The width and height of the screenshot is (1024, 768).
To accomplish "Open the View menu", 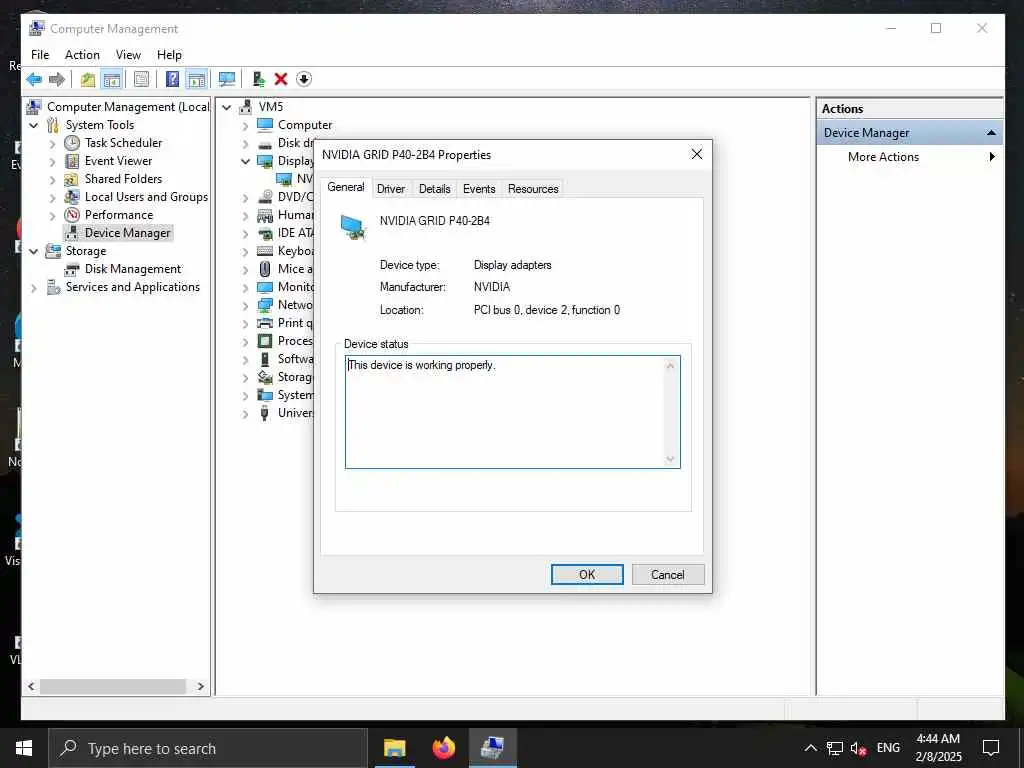I will click(x=128, y=55).
